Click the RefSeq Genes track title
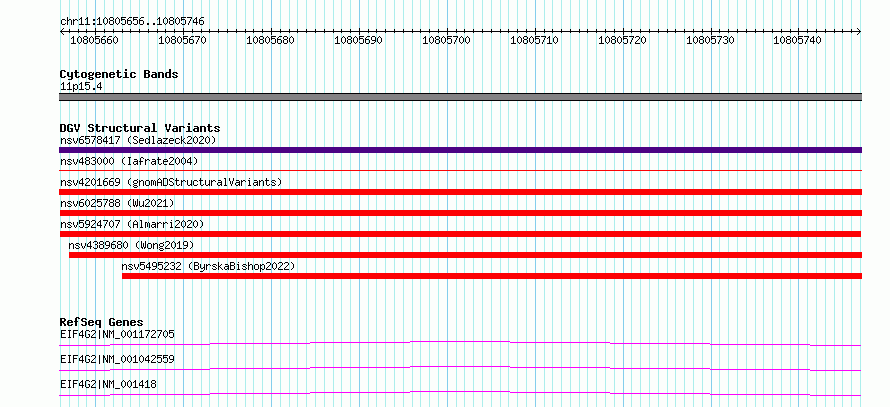The width and height of the screenshot is (890, 407). pos(102,322)
